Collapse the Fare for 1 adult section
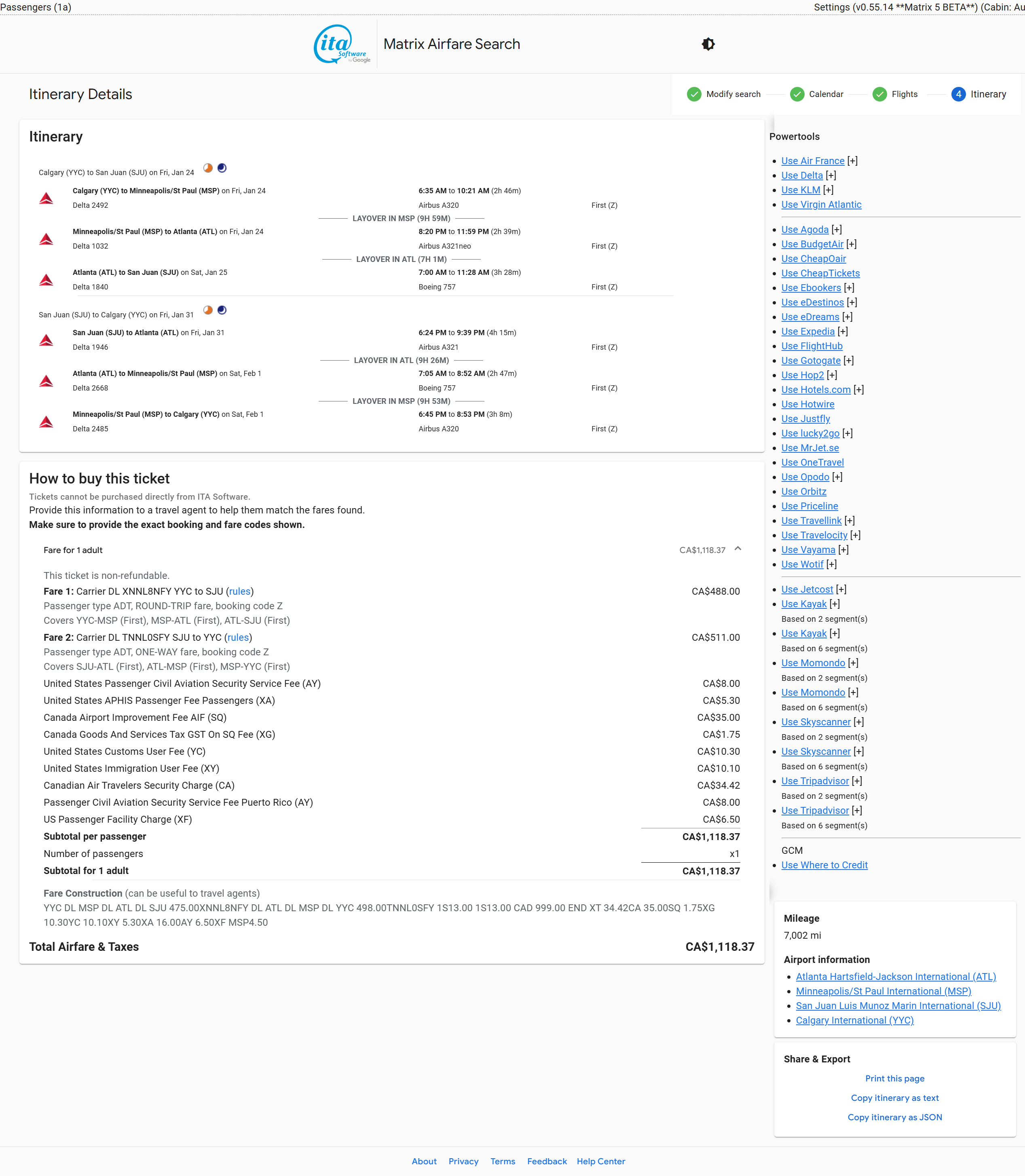 tap(738, 549)
